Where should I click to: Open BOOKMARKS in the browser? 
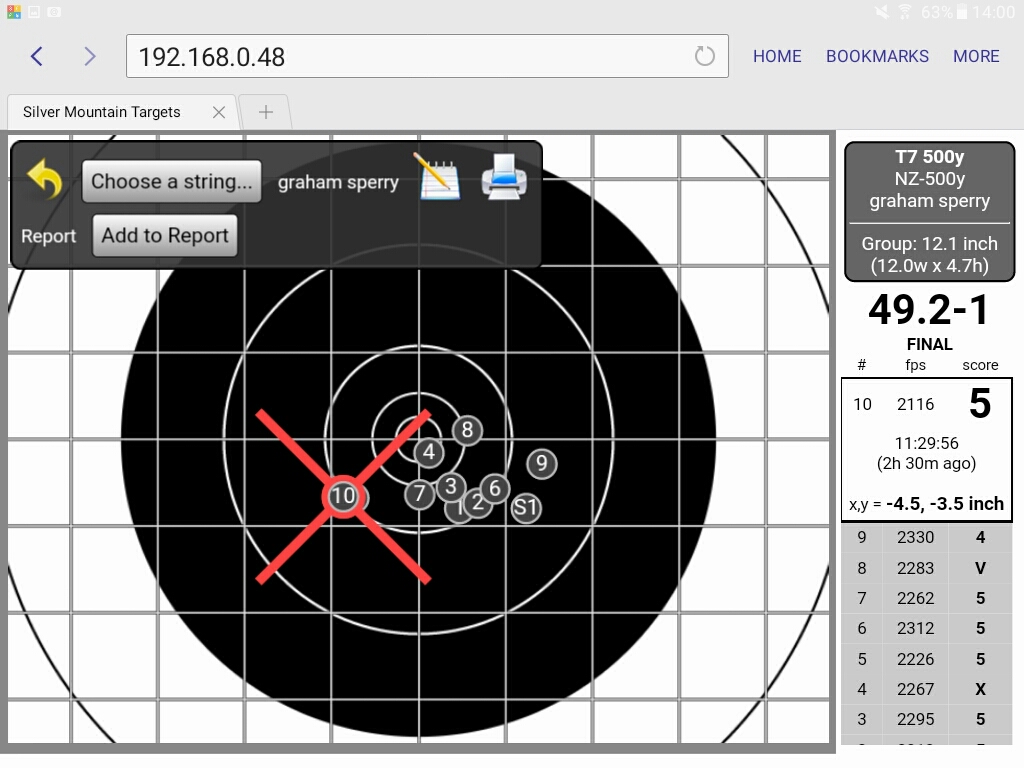877,56
